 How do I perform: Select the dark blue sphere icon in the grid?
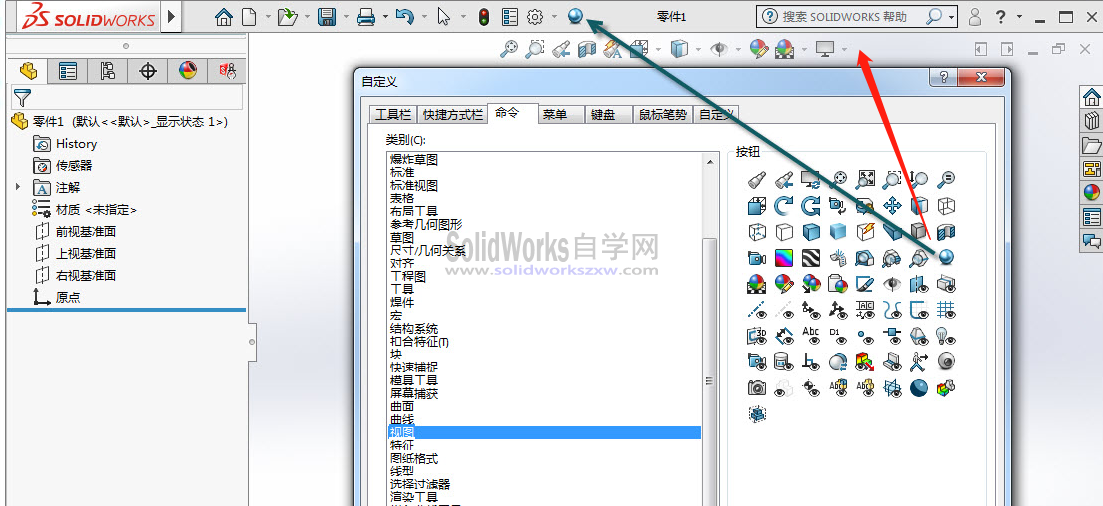919,388
